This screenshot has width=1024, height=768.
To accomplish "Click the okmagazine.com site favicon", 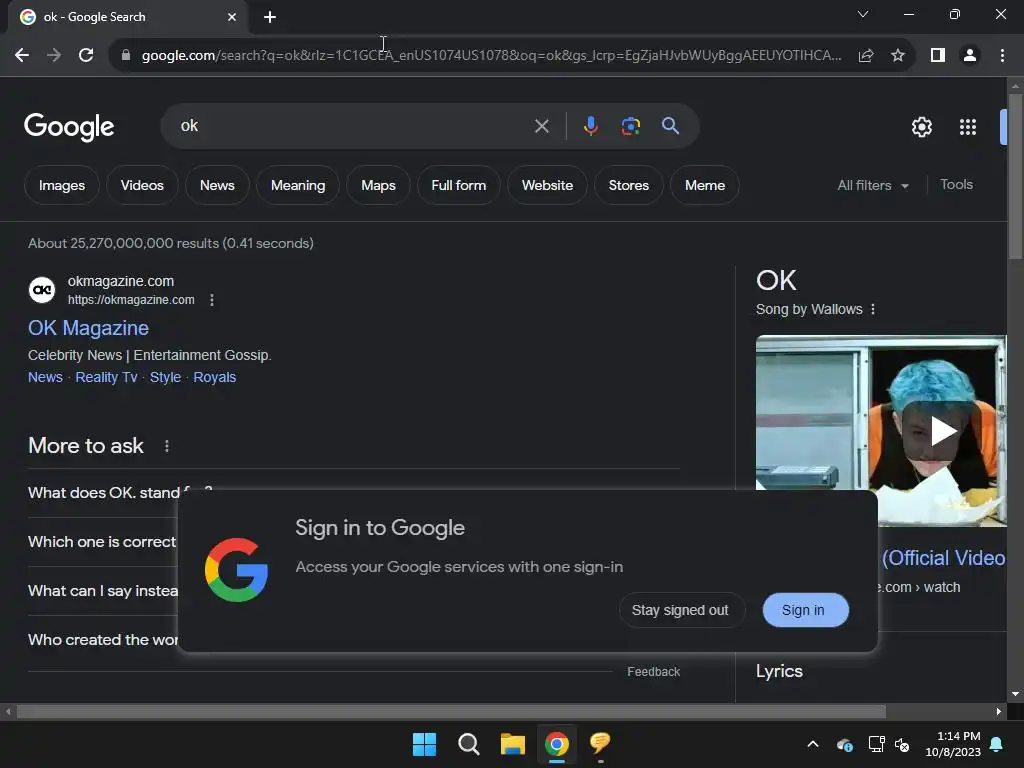I will (42, 290).
